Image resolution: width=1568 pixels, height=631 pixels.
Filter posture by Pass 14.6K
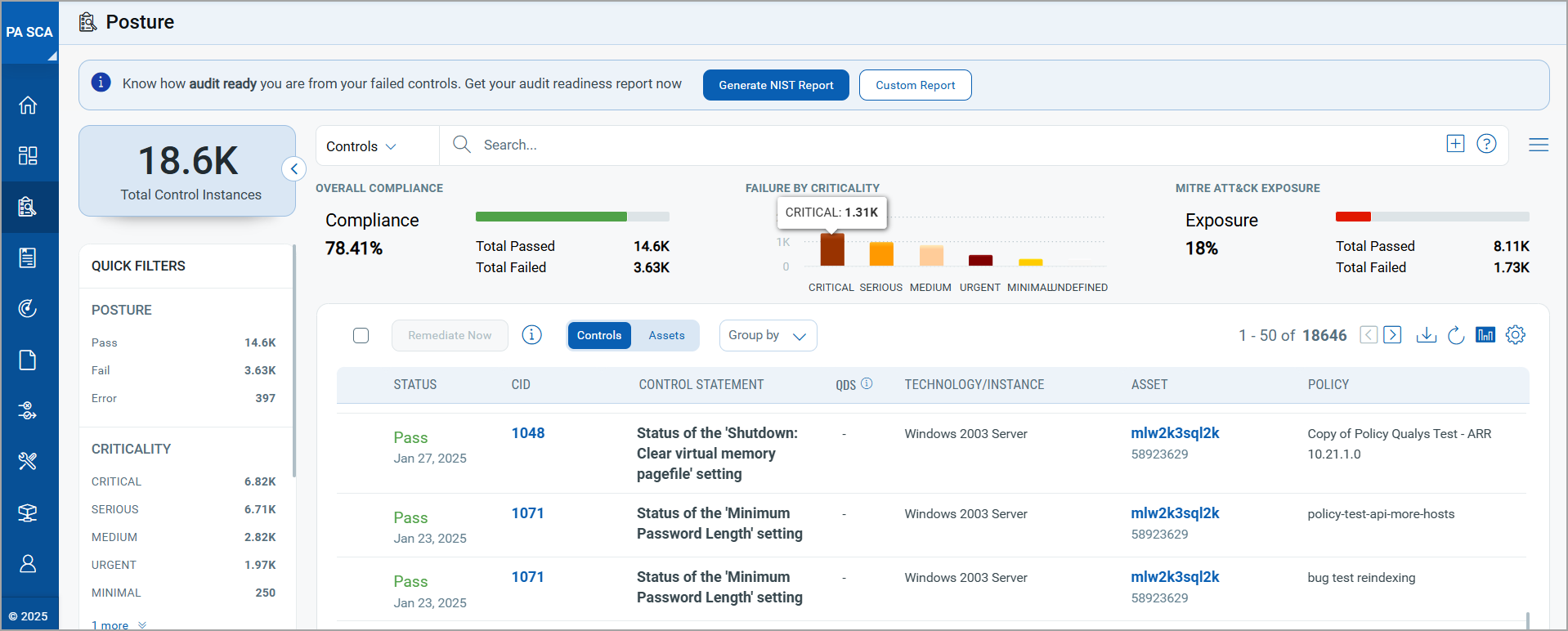pyautogui.click(x=184, y=342)
